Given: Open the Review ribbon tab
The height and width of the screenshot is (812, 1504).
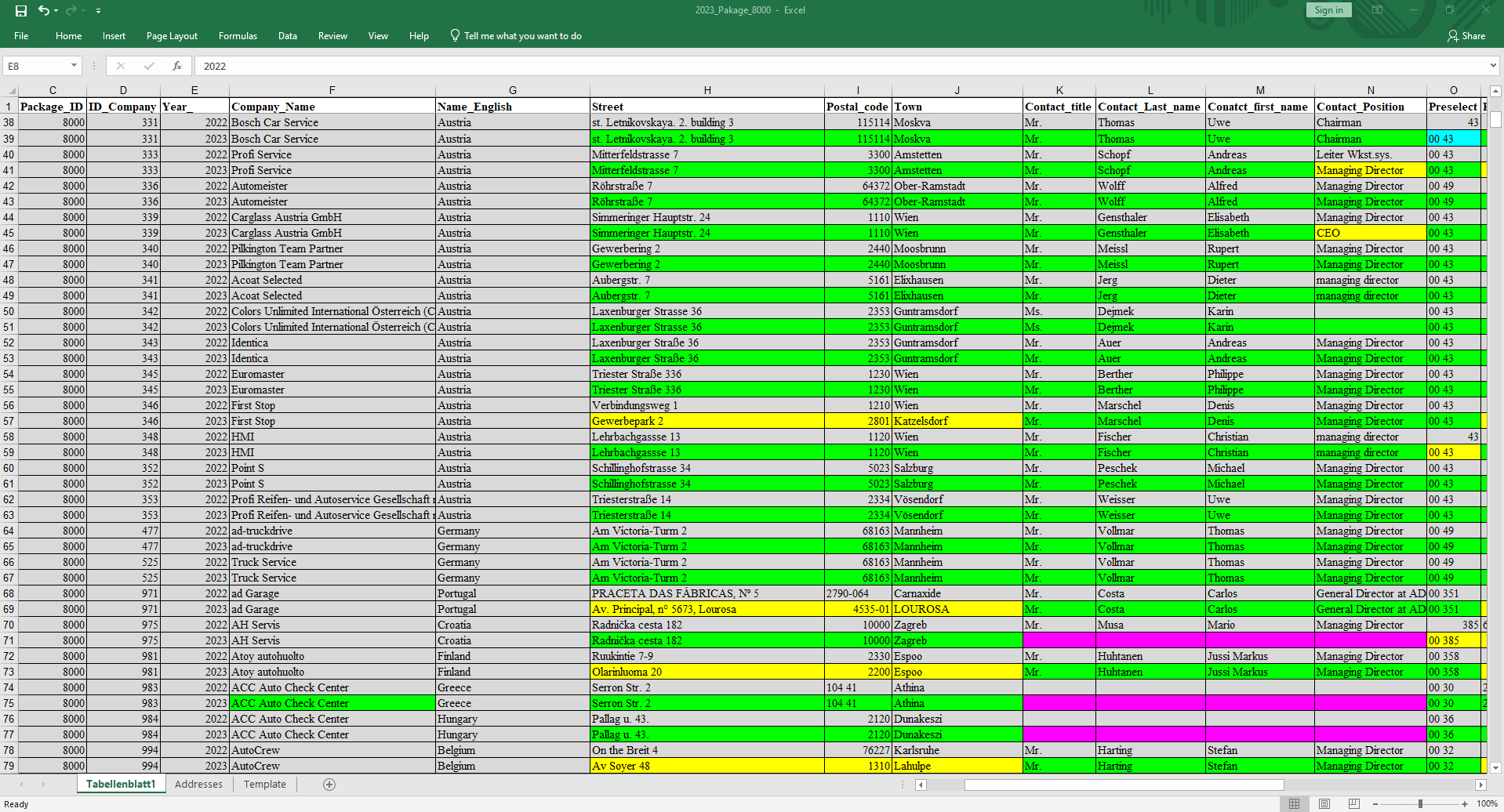Looking at the screenshot, I should 332,36.
